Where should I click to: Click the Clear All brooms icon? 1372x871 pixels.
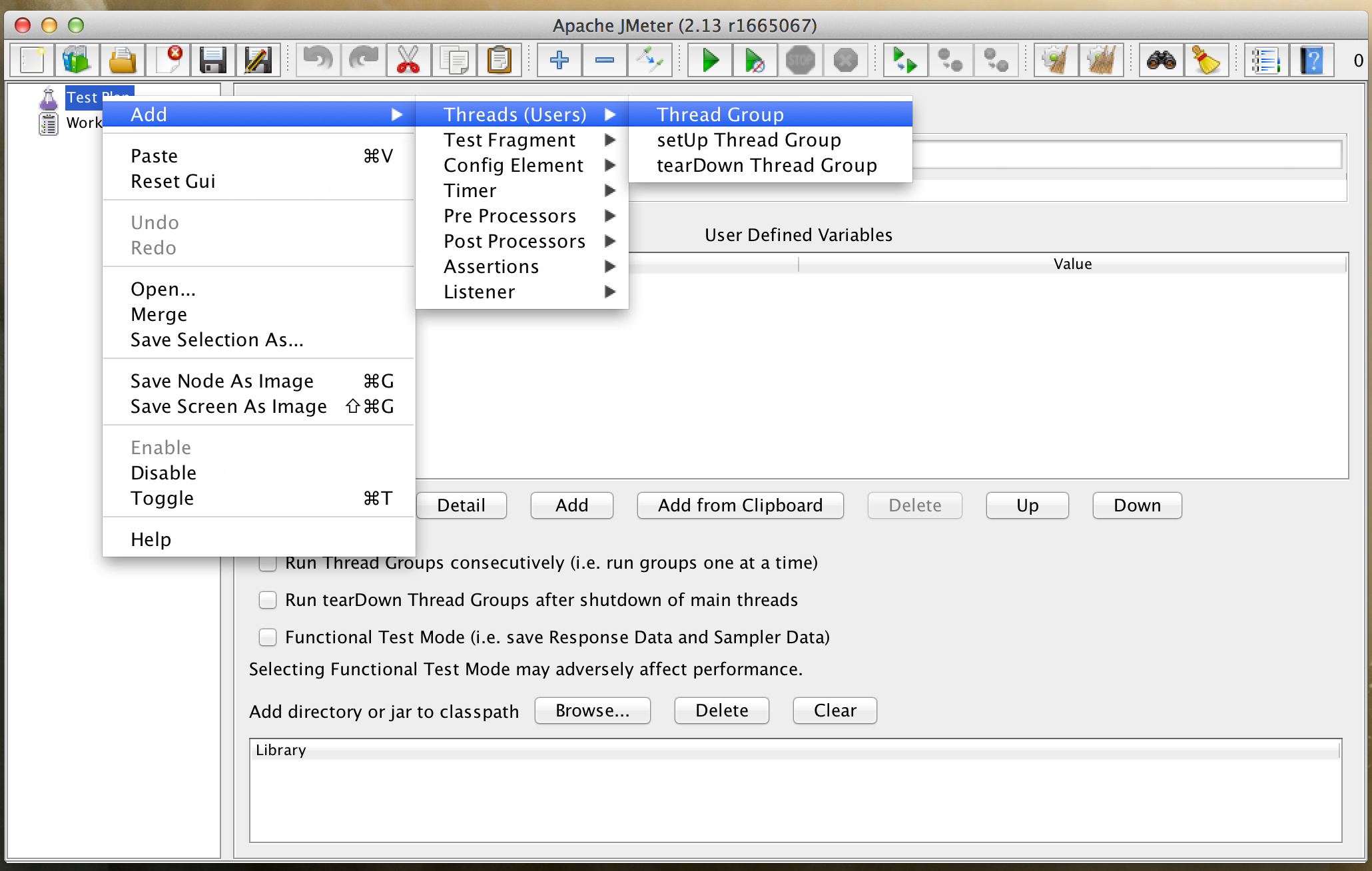tap(1101, 61)
